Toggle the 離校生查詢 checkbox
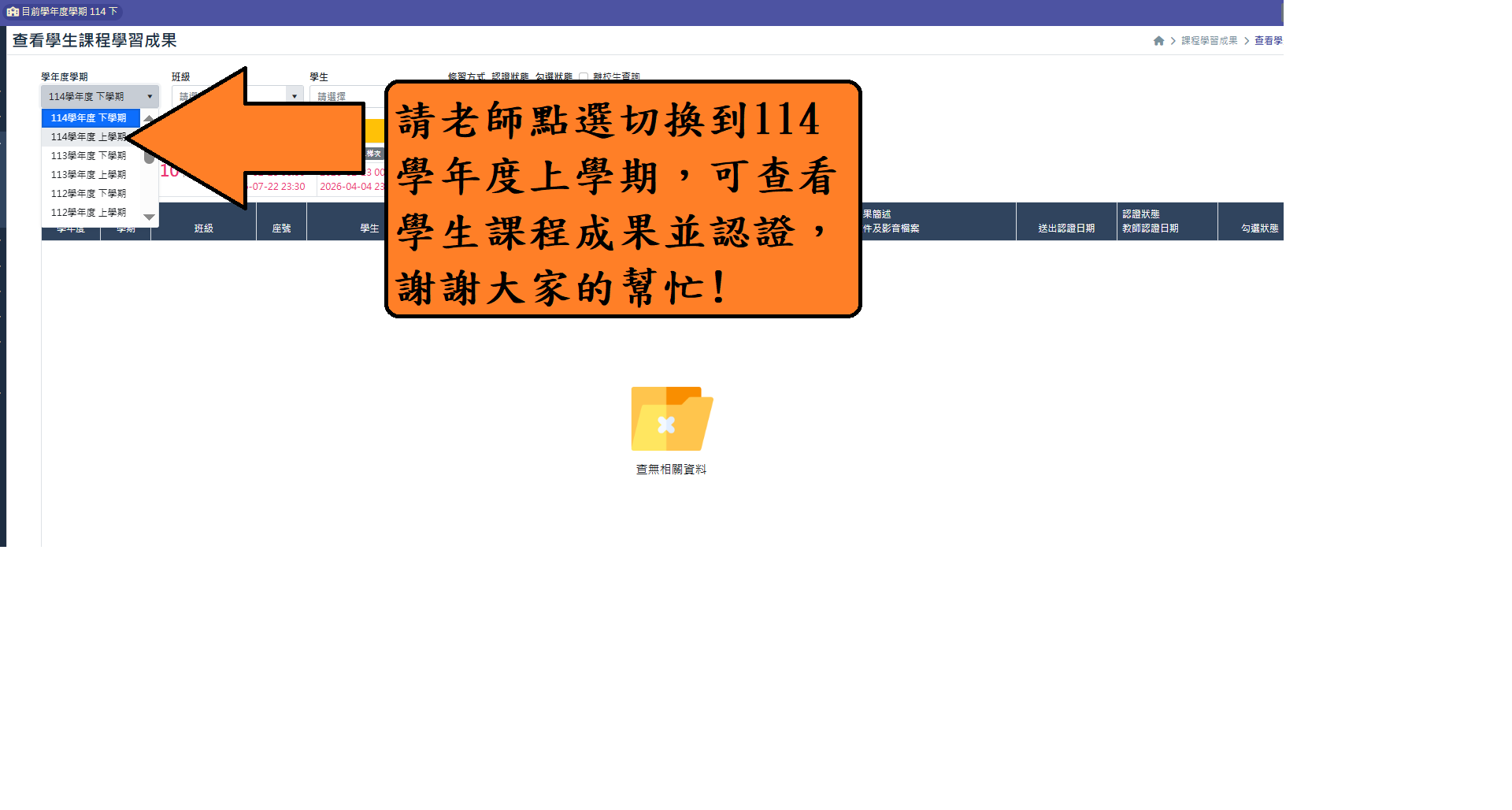1512x810 pixels. (x=584, y=77)
